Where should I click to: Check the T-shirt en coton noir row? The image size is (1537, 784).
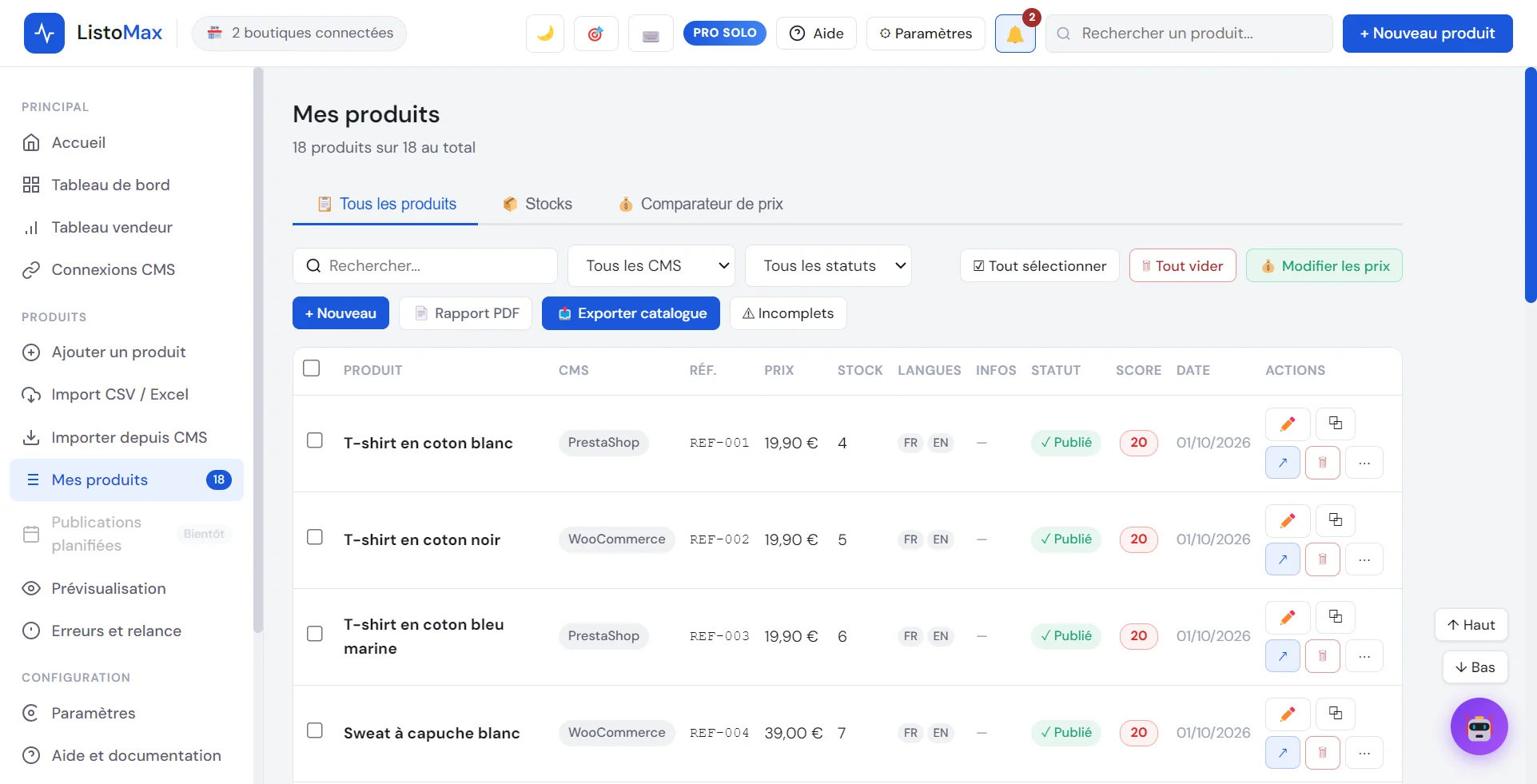315,538
